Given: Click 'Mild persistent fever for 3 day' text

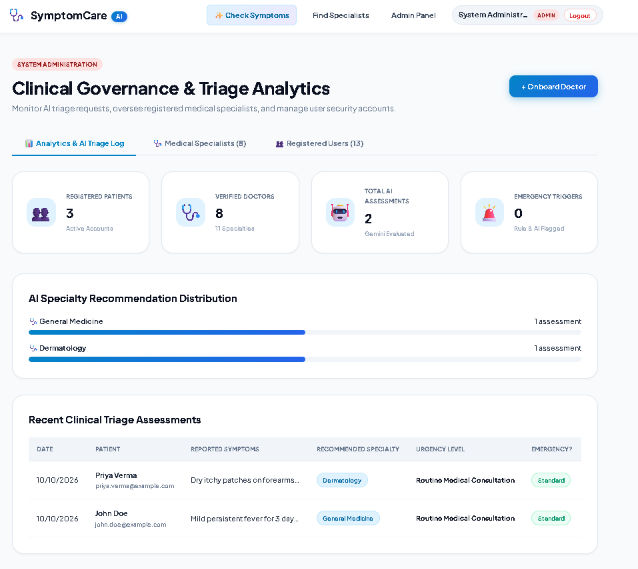Looking at the screenshot, I should pos(244,519).
